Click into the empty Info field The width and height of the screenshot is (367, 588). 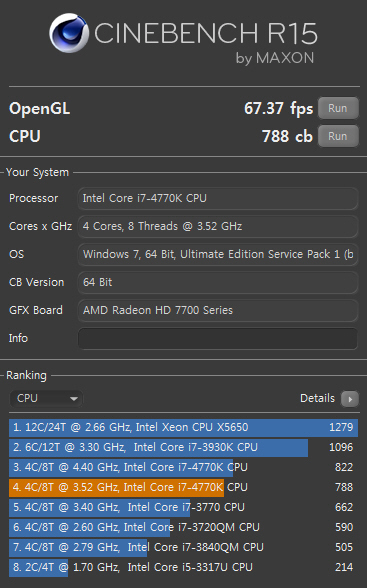pyautogui.click(x=217, y=339)
